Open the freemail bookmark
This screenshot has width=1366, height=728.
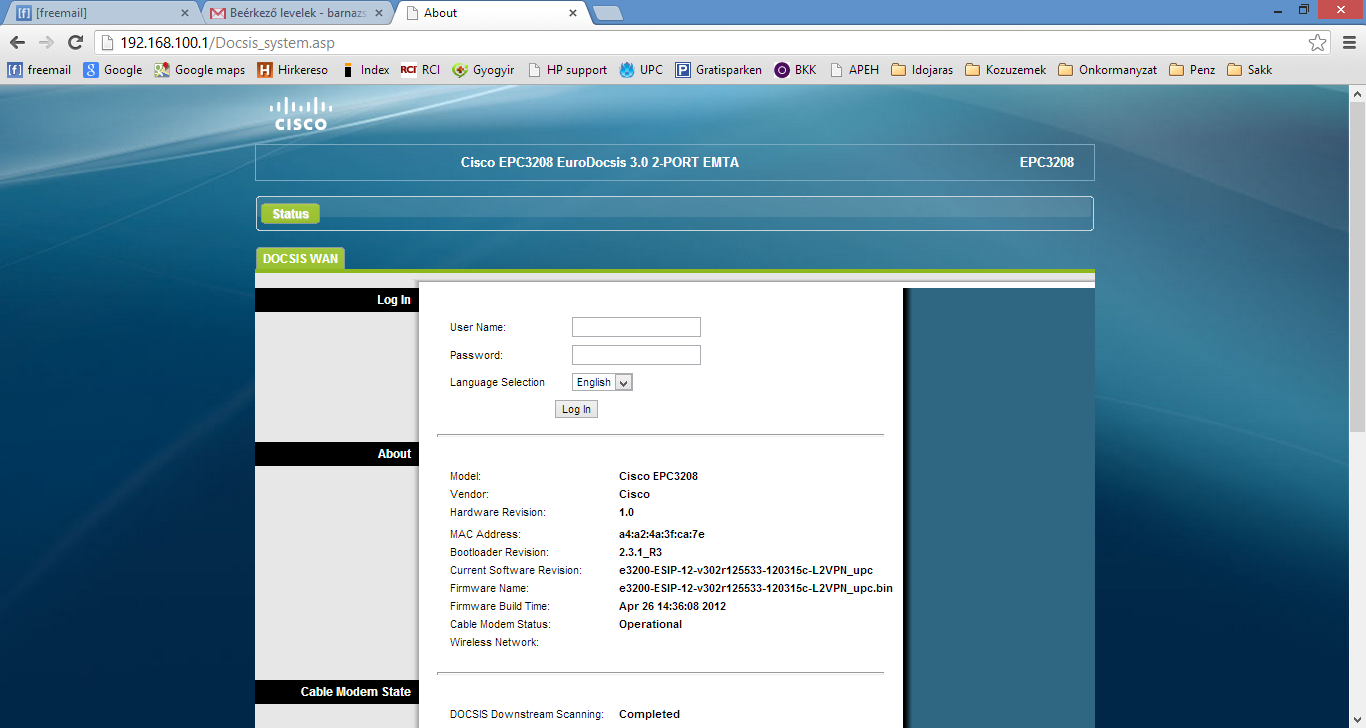39,70
